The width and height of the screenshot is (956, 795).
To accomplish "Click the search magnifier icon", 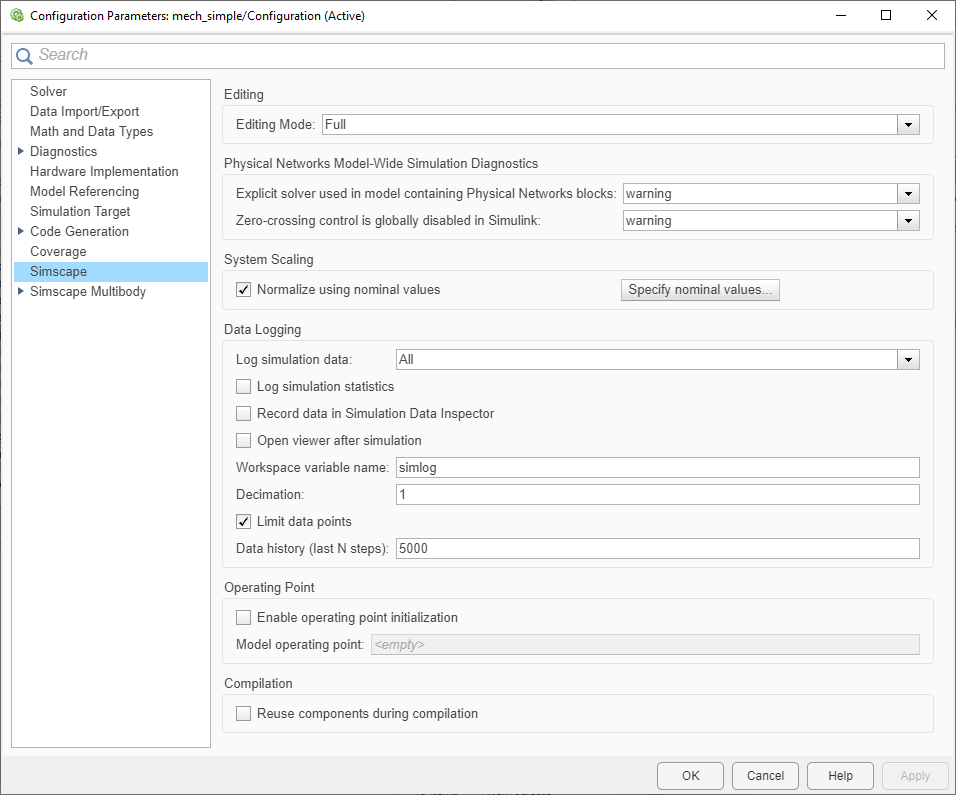I will tap(25, 56).
